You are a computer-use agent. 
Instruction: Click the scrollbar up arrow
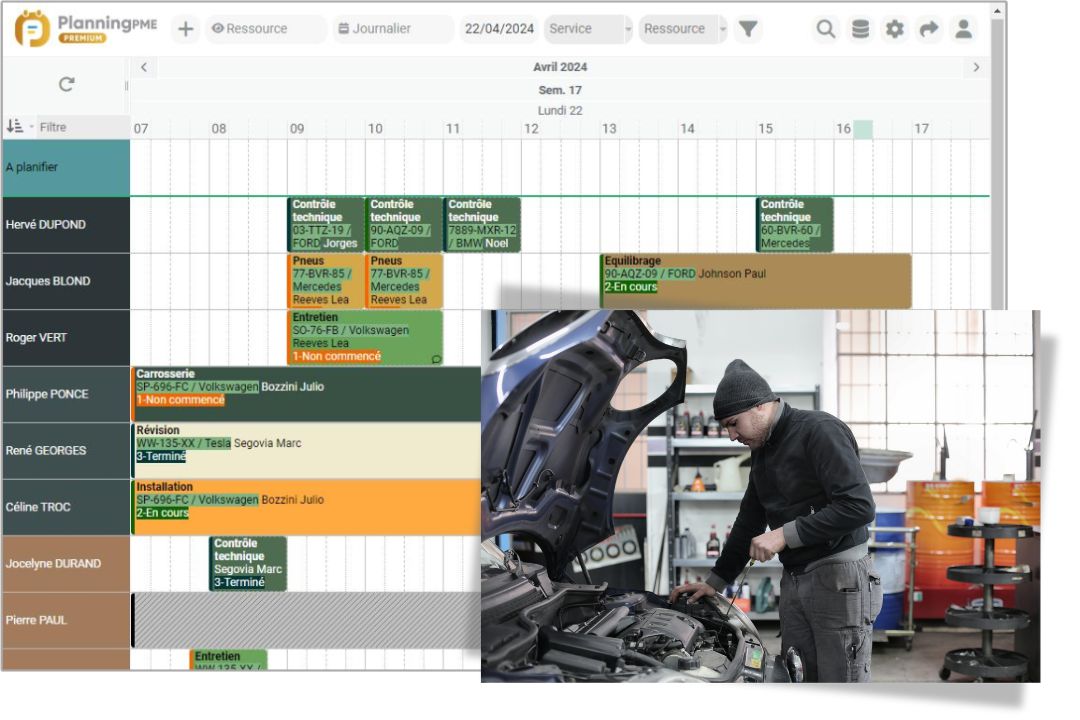point(997,10)
